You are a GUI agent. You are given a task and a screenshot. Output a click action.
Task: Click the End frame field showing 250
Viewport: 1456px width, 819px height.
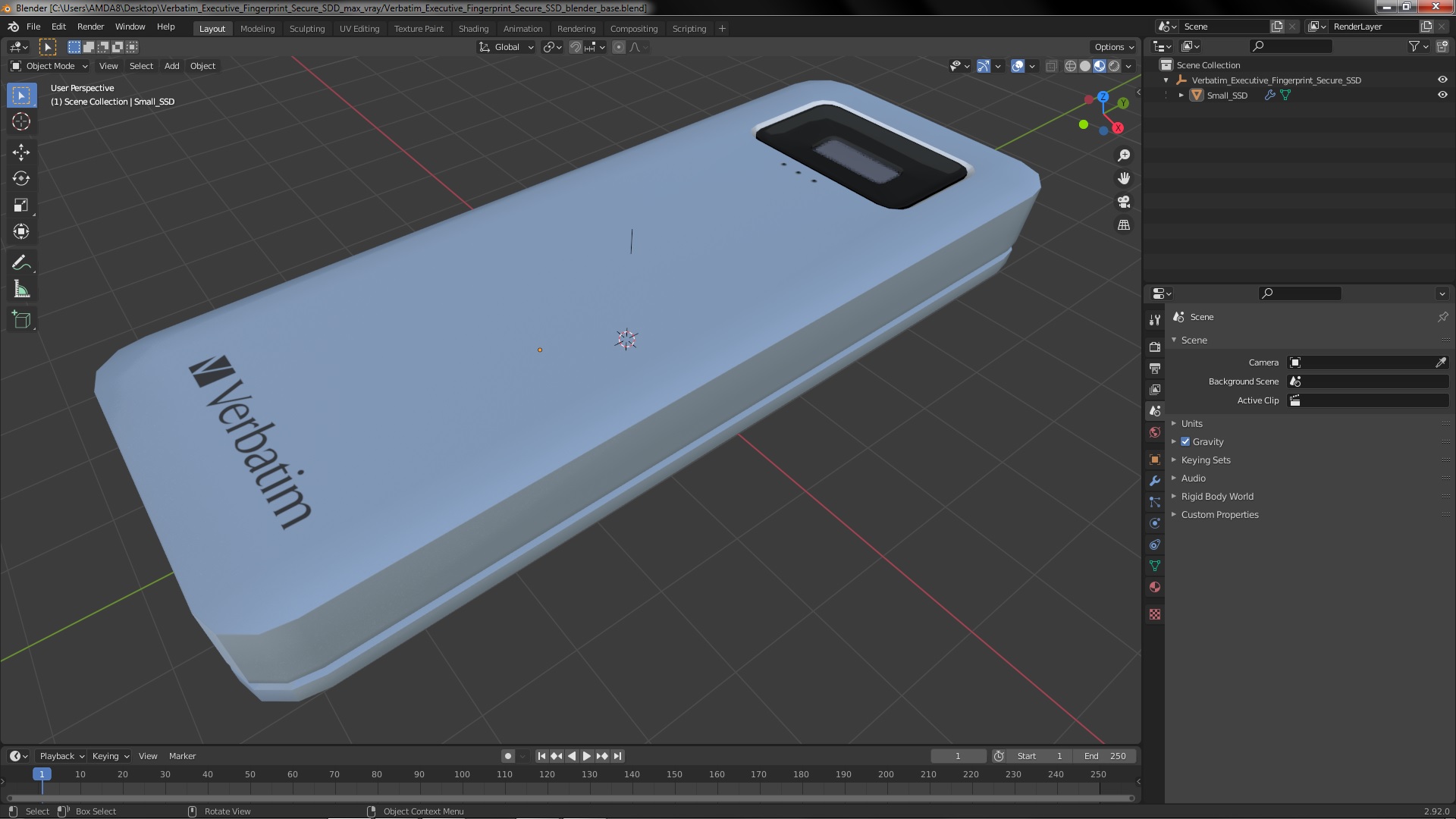pos(1105,756)
